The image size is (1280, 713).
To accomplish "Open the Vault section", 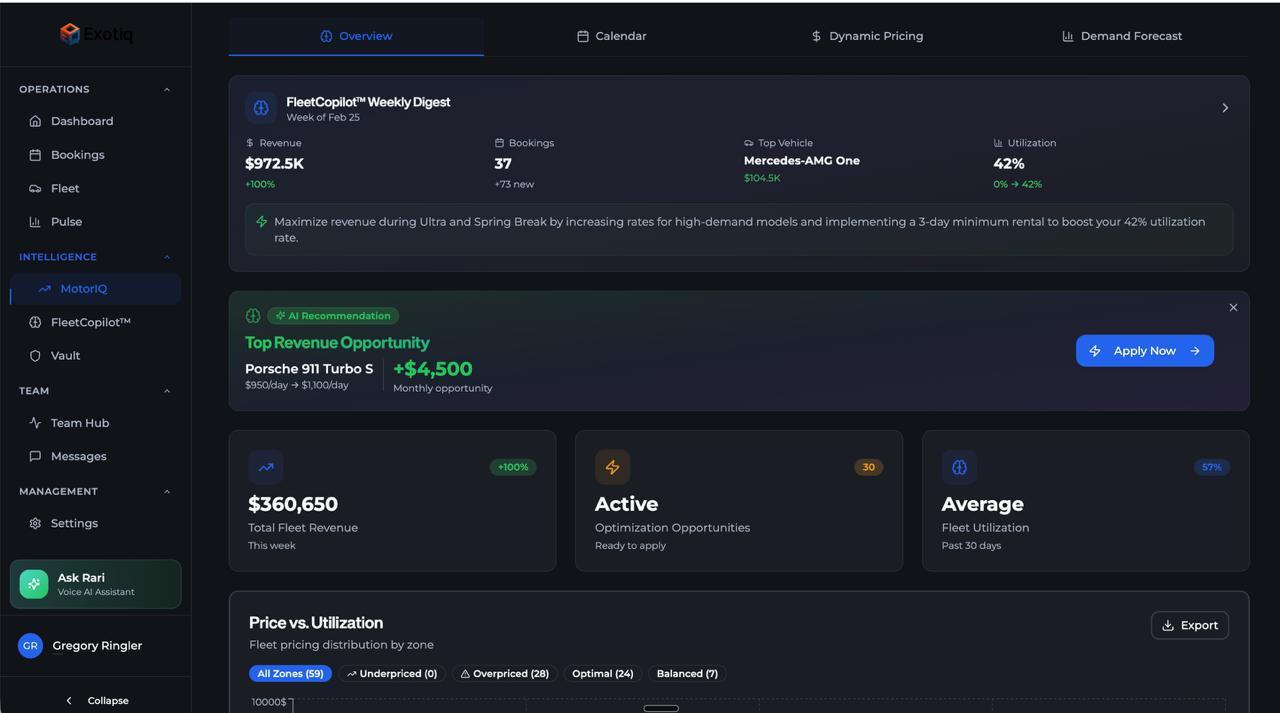I will click(x=64, y=355).
